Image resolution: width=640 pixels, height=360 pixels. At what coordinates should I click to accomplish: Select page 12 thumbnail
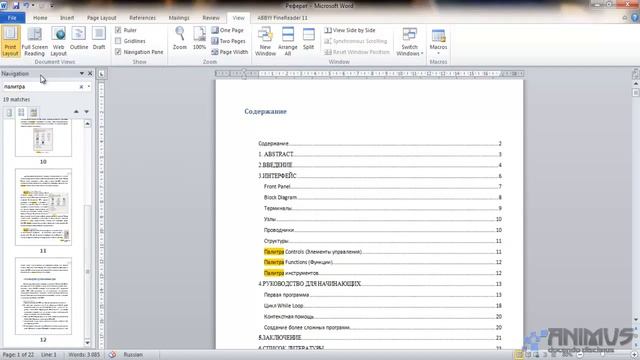[43, 296]
